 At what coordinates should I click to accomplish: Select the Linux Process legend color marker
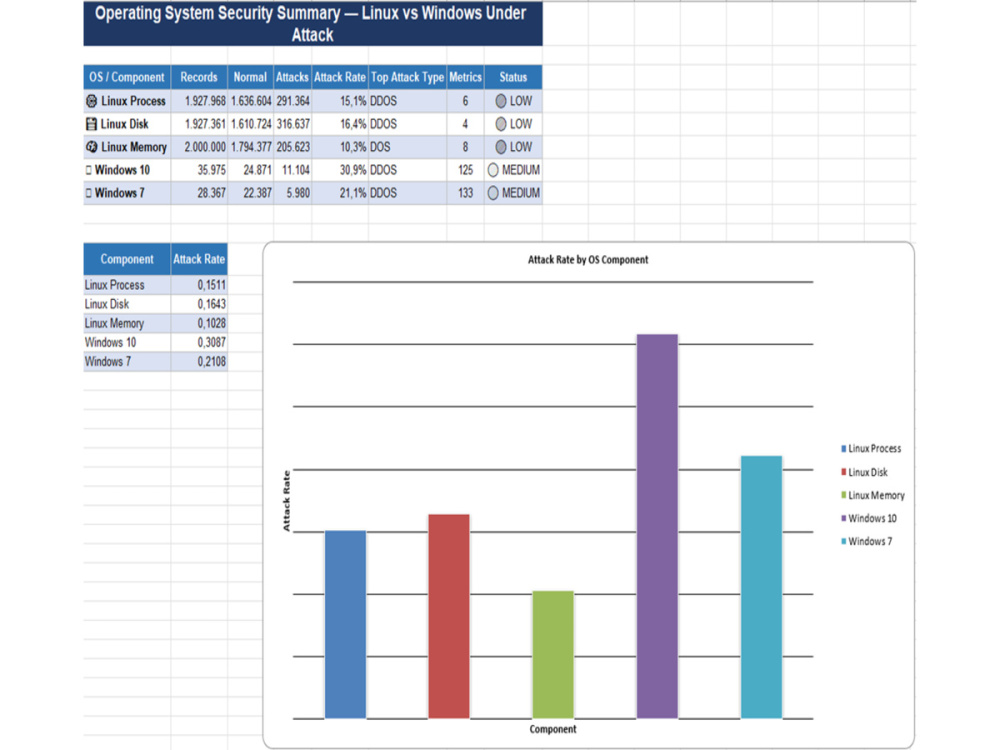(844, 448)
